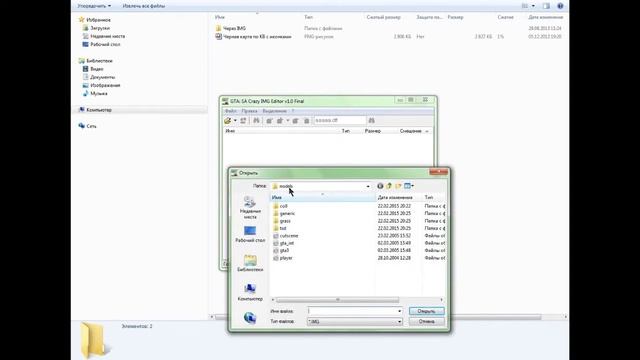Open the Упорядочить dropdown in Explorer
Screen dimensions: 640x360
94,6
